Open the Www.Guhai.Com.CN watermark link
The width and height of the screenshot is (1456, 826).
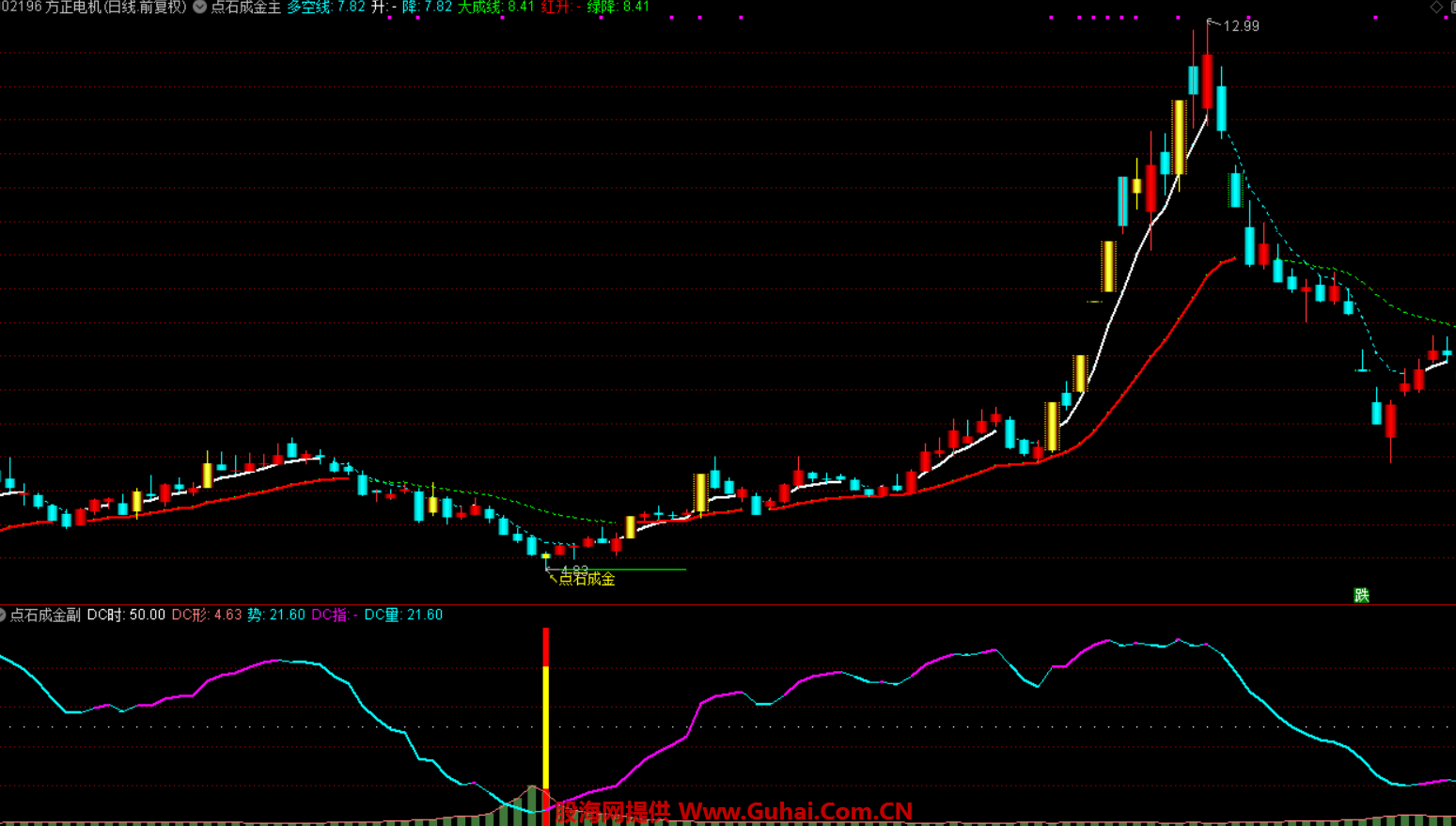tap(794, 811)
